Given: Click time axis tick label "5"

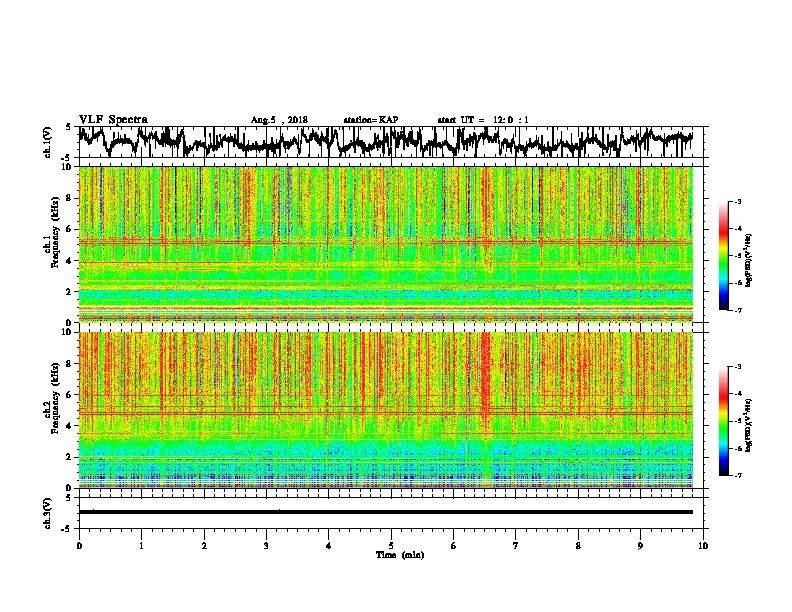Looking at the screenshot, I should click(391, 546).
